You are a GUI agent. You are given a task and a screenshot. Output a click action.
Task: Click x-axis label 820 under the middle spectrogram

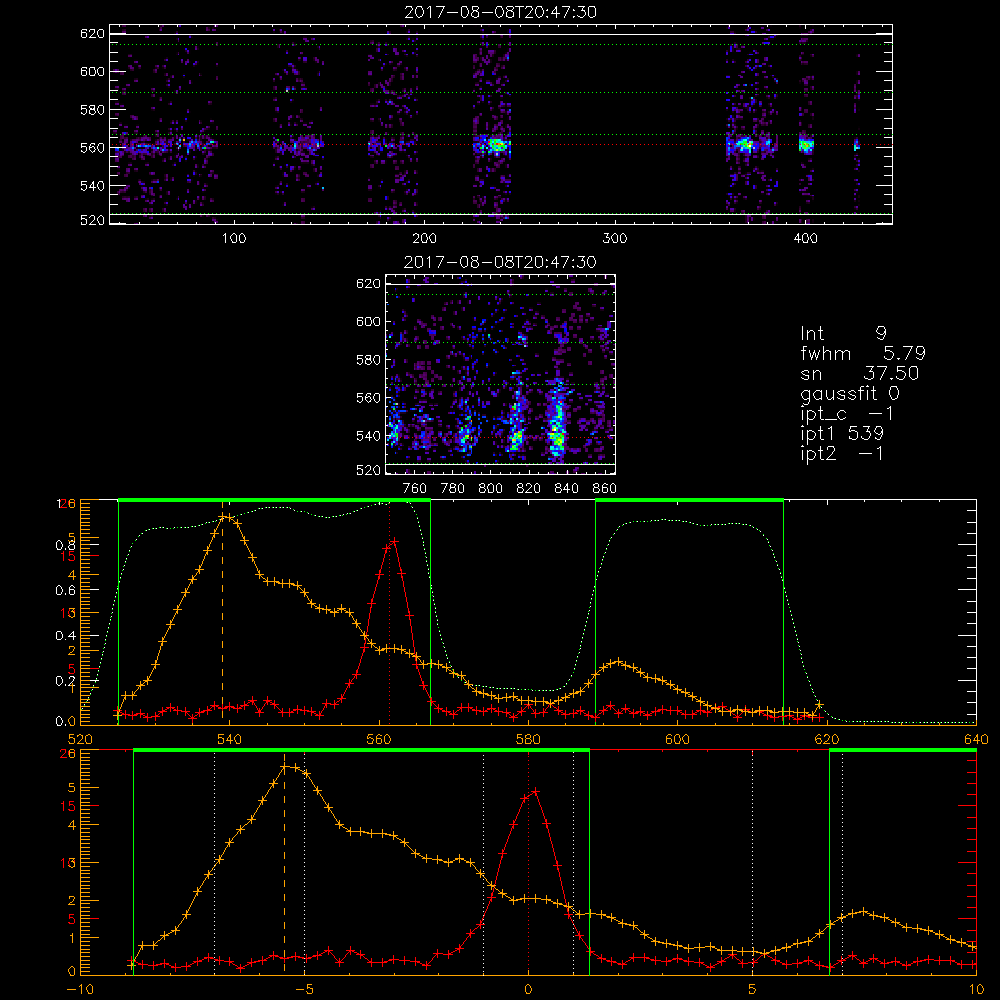(528, 489)
